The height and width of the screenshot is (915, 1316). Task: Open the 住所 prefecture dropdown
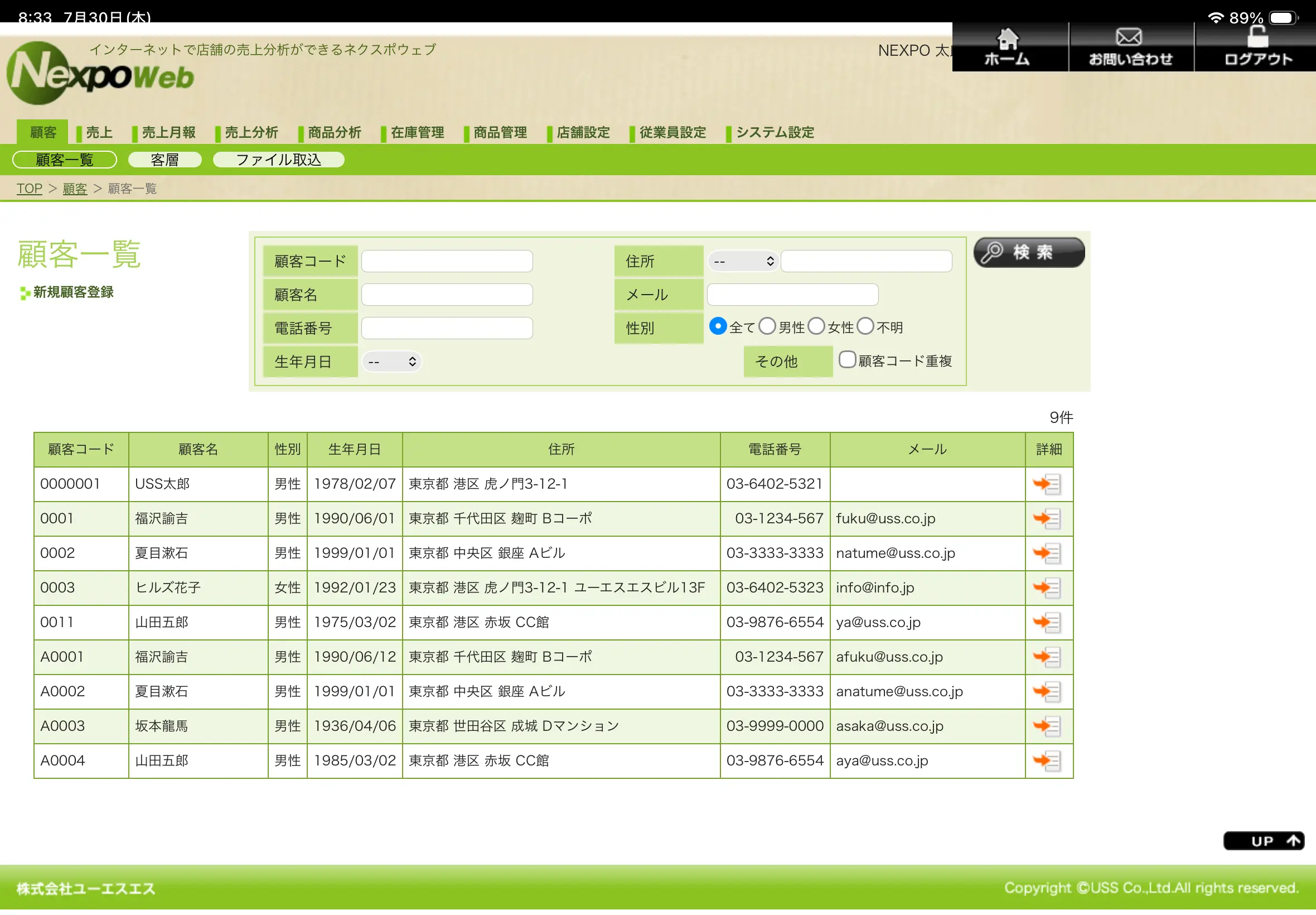(743, 262)
